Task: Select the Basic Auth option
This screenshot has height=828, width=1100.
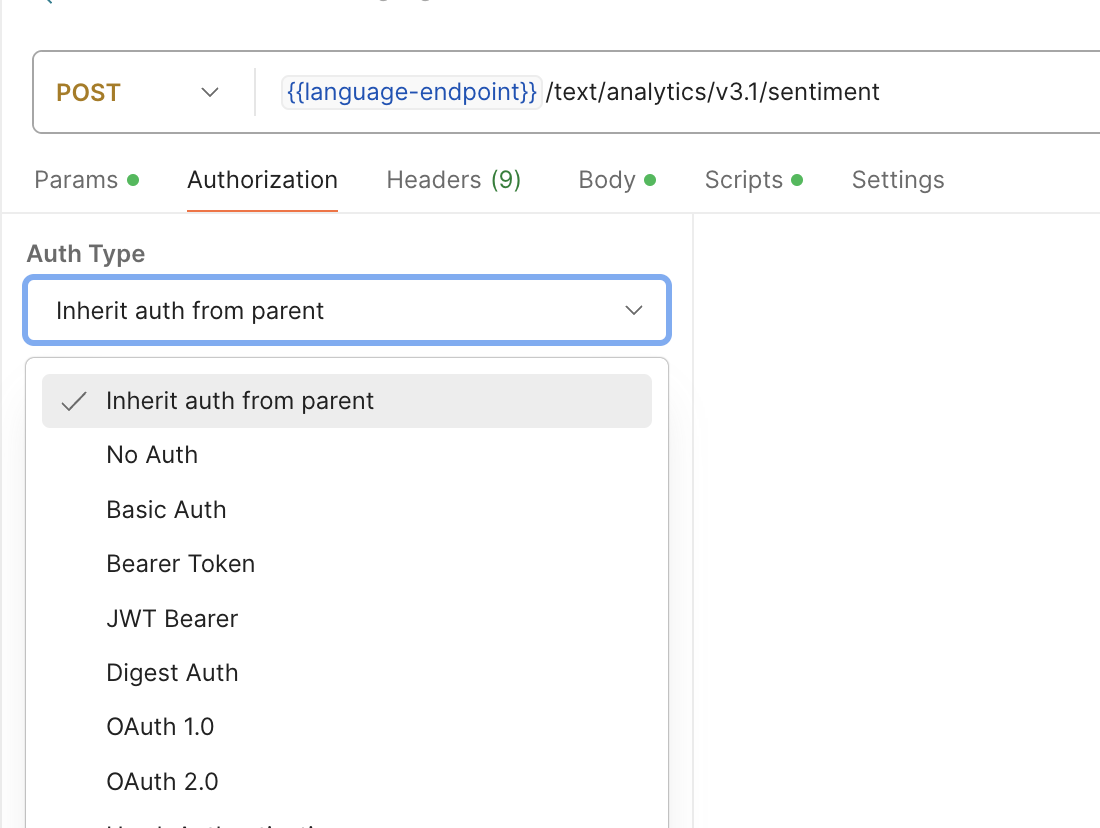Action: [x=166, y=510]
